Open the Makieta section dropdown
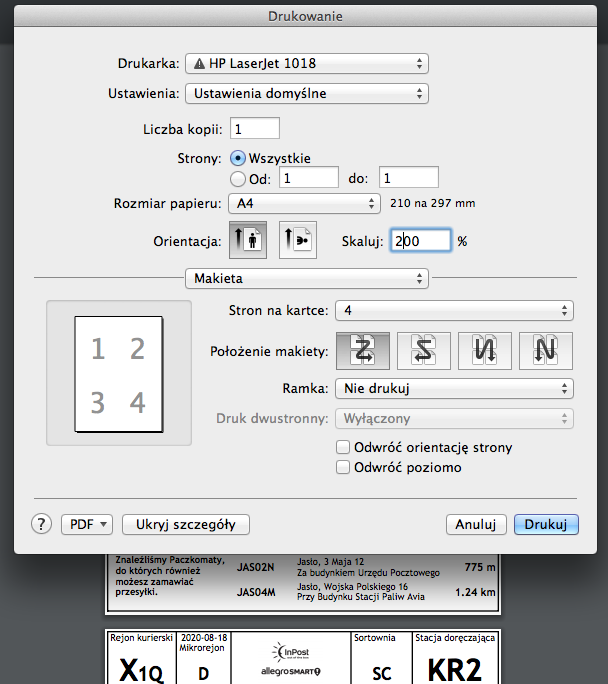This screenshot has width=608, height=684. 306,278
